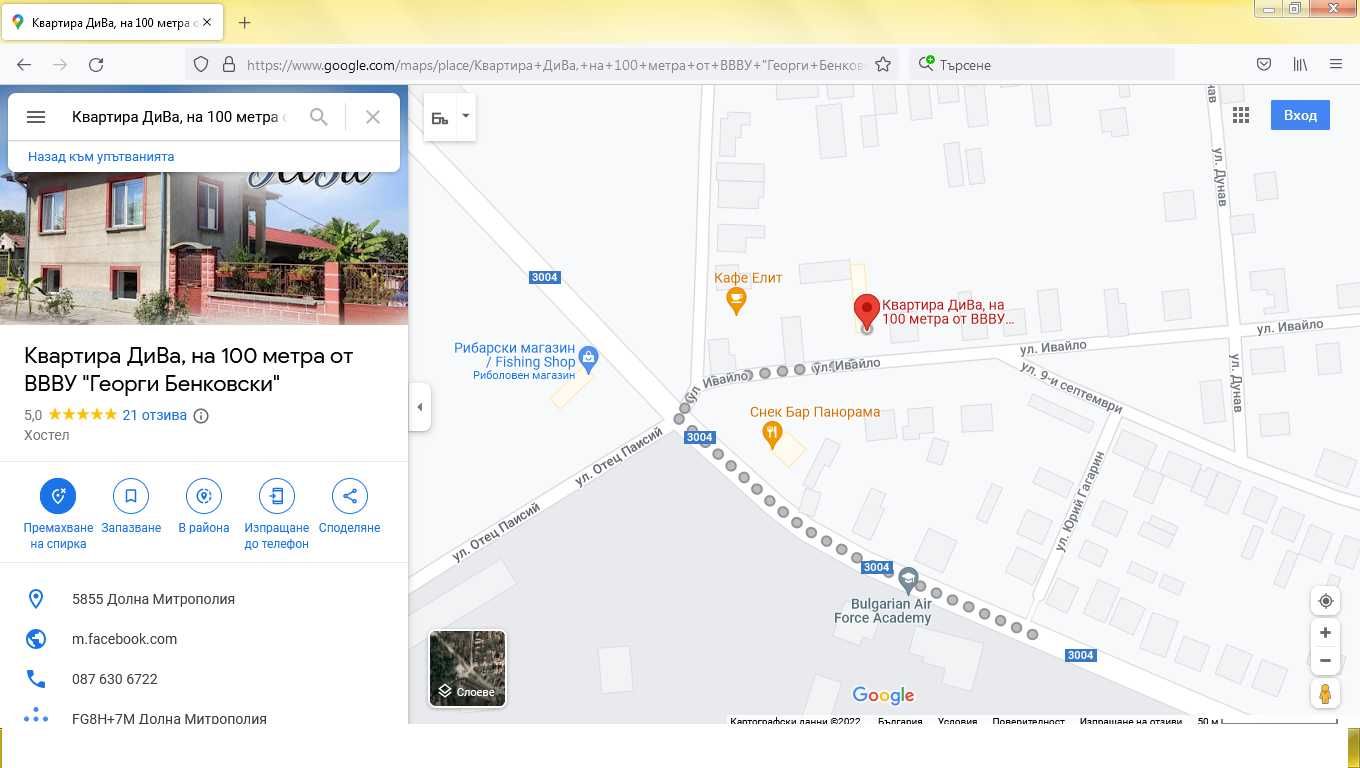1360x768 pixels.
Task: Clear the search box with X
Action: click(373, 117)
